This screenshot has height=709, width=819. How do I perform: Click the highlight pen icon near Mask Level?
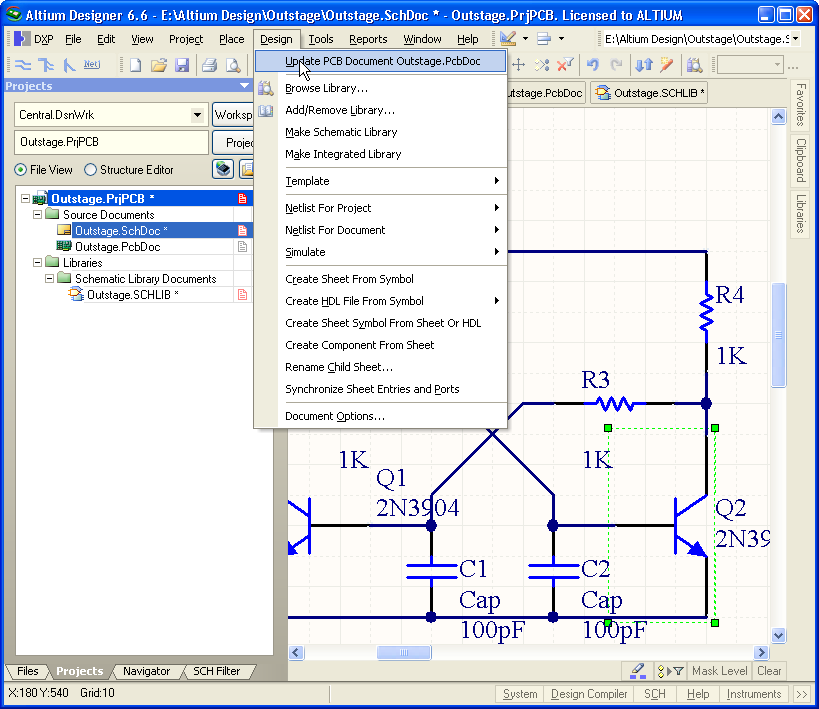pos(637,671)
